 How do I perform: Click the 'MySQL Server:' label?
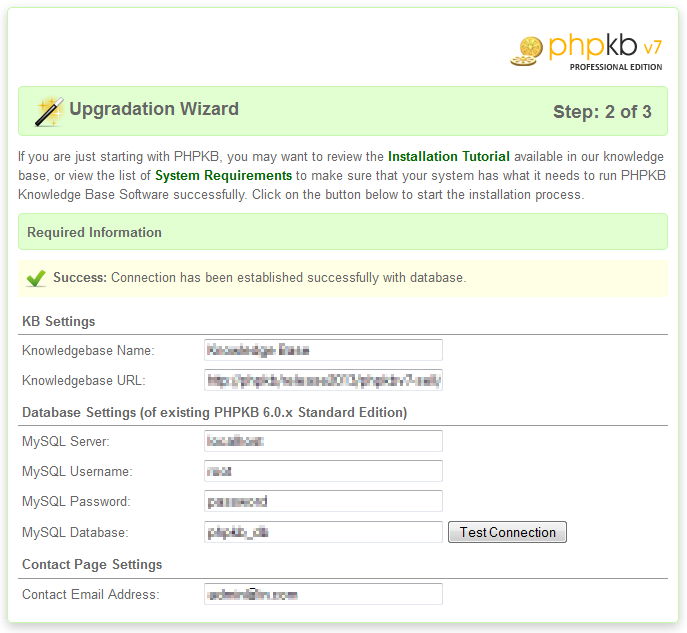point(66,441)
